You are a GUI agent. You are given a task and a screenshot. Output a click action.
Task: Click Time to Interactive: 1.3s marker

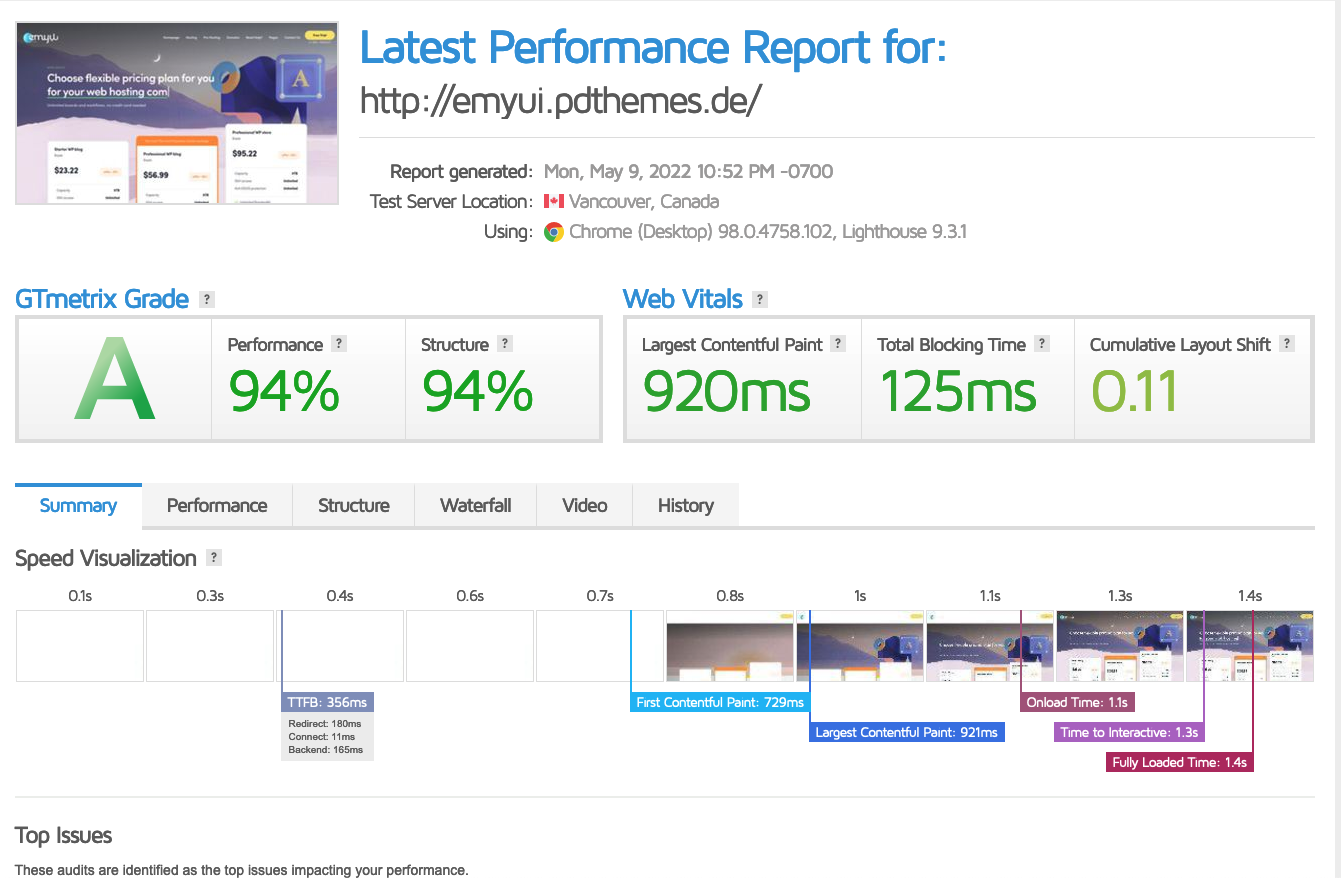pos(1130,732)
